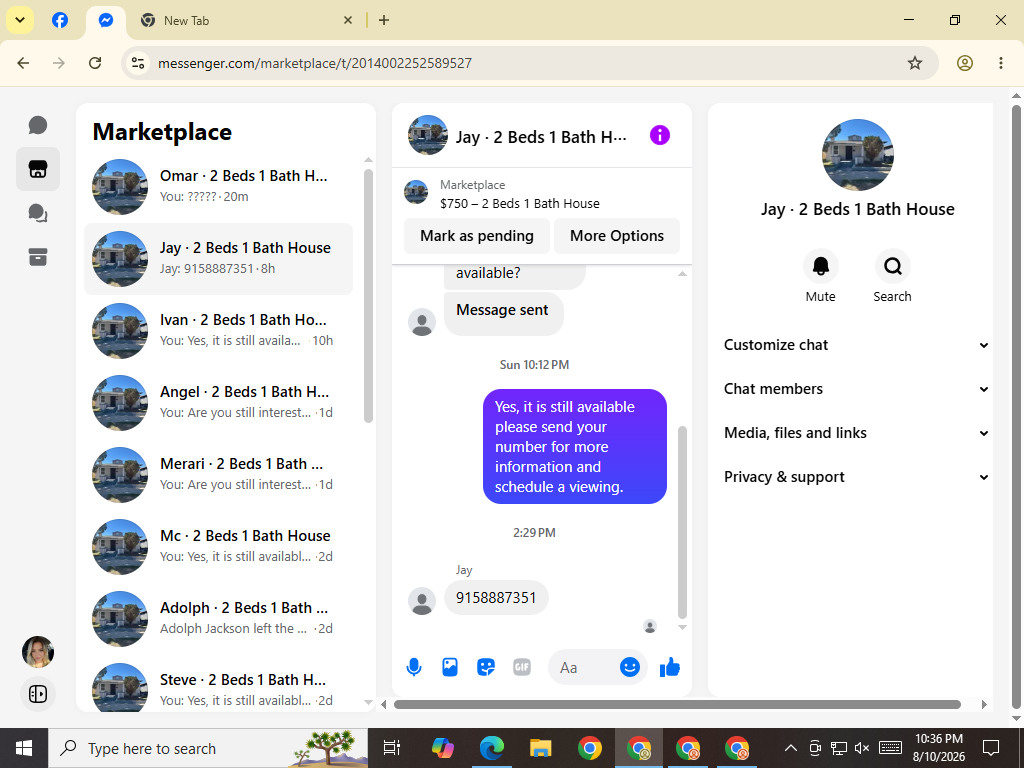
Task: Choose a sticker icon
Action: (486, 667)
